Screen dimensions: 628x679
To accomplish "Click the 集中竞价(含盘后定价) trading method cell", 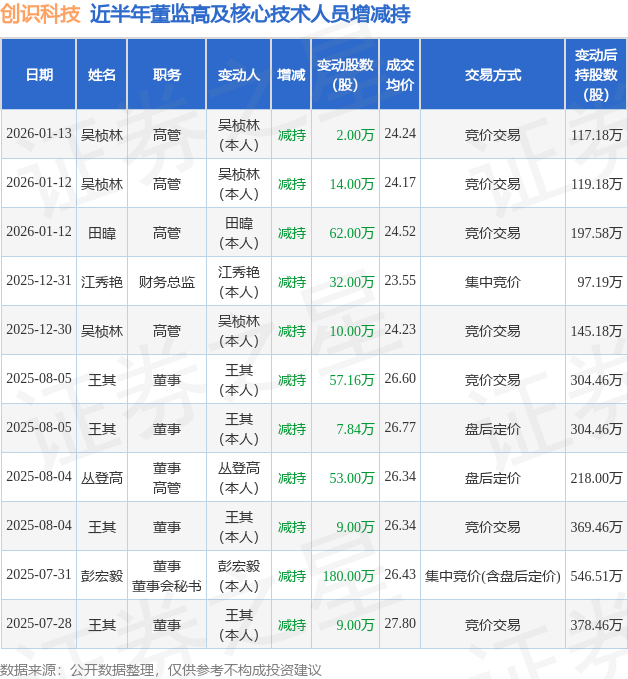I will tap(492, 576).
